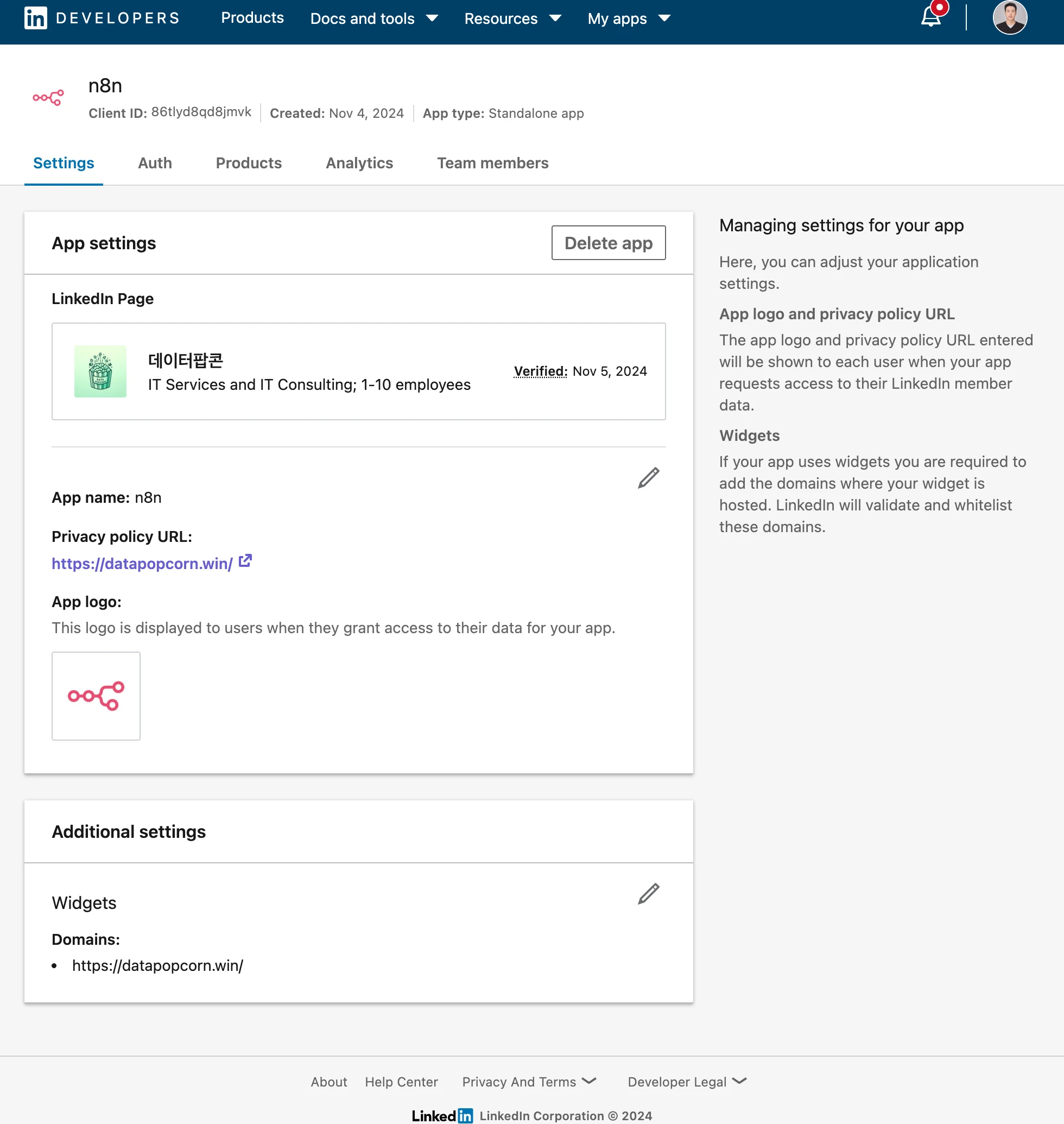
Task: Switch to the Auth tab
Action: [x=155, y=163]
